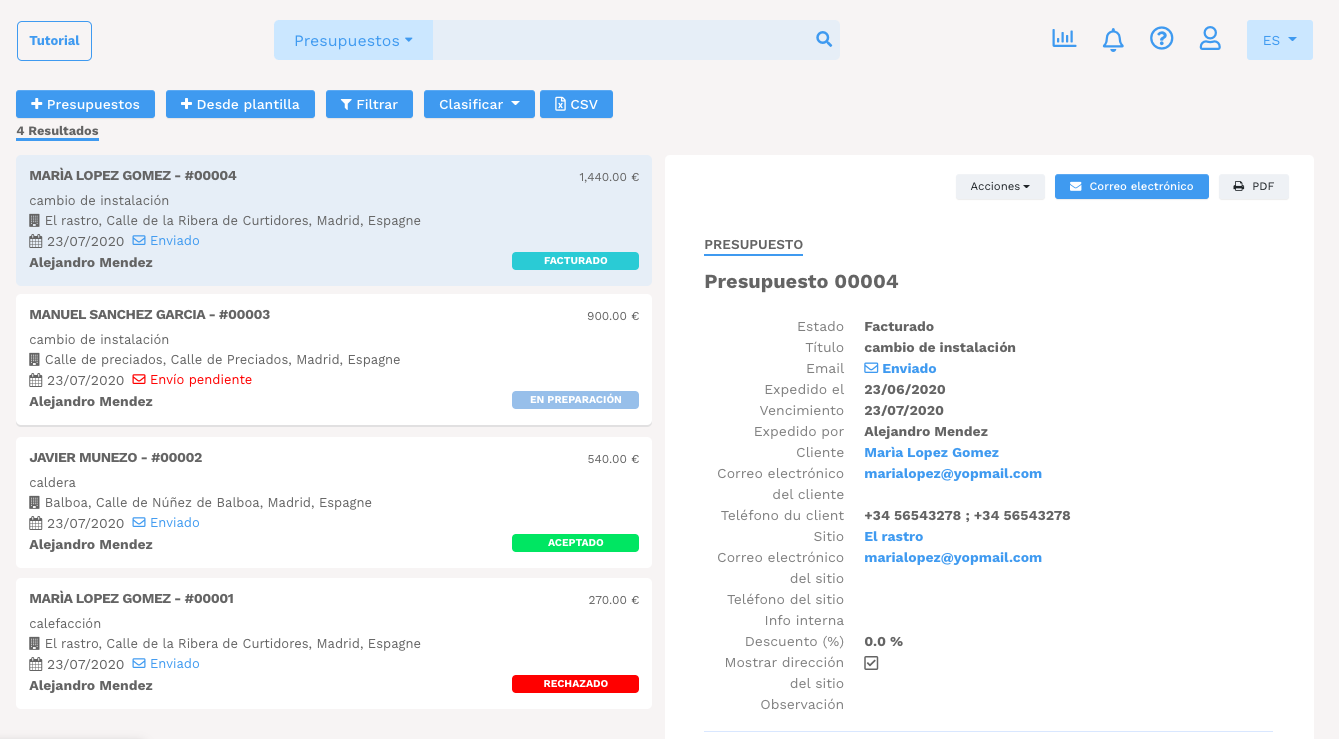Toggle the Mostrar dirección del sitio checkbox
Image resolution: width=1339 pixels, height=739 pixels.
click(871, 662)
